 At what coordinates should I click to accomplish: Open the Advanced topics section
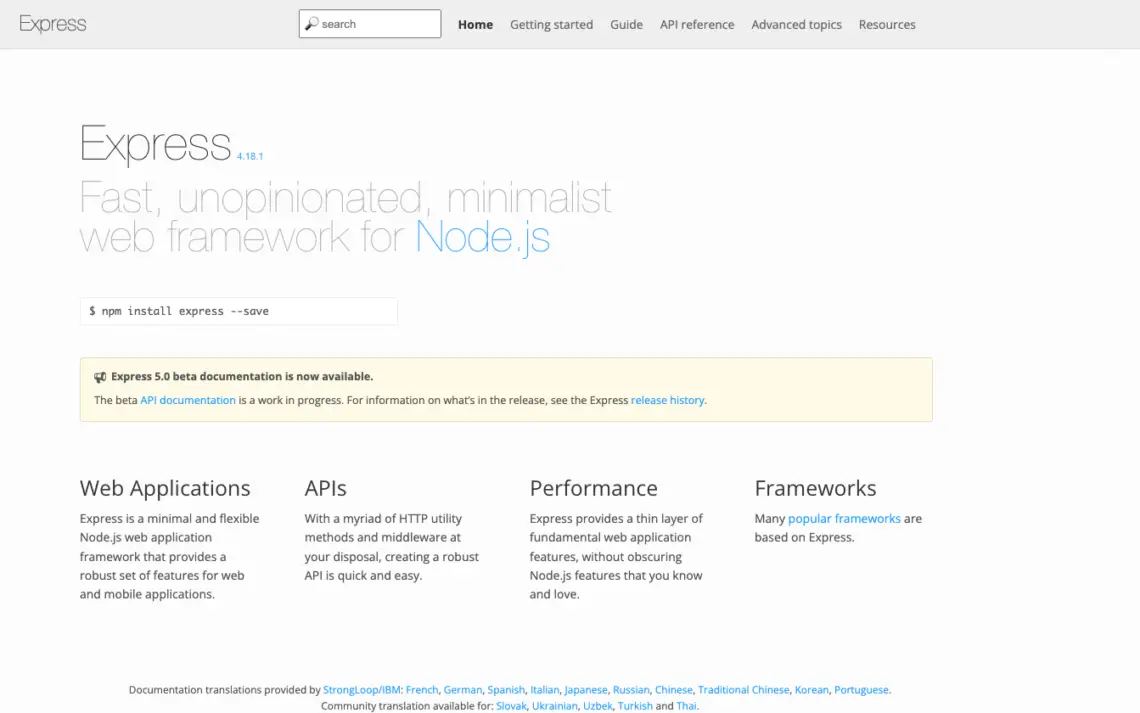click(796, 24)
